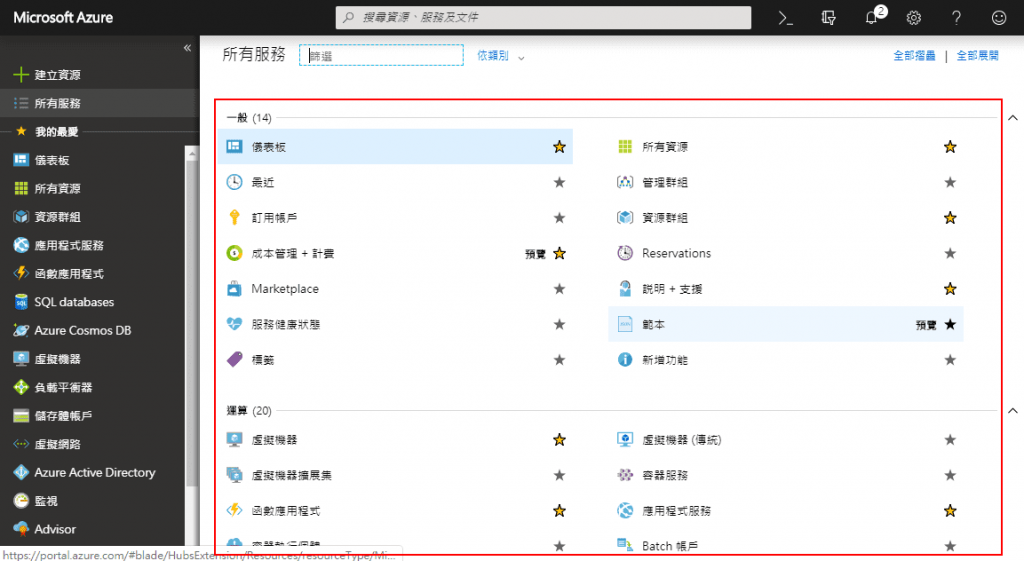1024x561 pixels.
Task: Toggle star for 成本管理 + 計費
Action: [x=560, y=253]
